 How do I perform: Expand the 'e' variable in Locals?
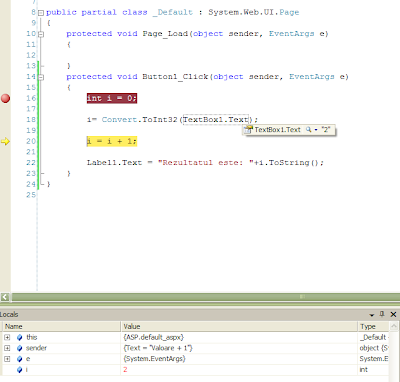point(7,359)
